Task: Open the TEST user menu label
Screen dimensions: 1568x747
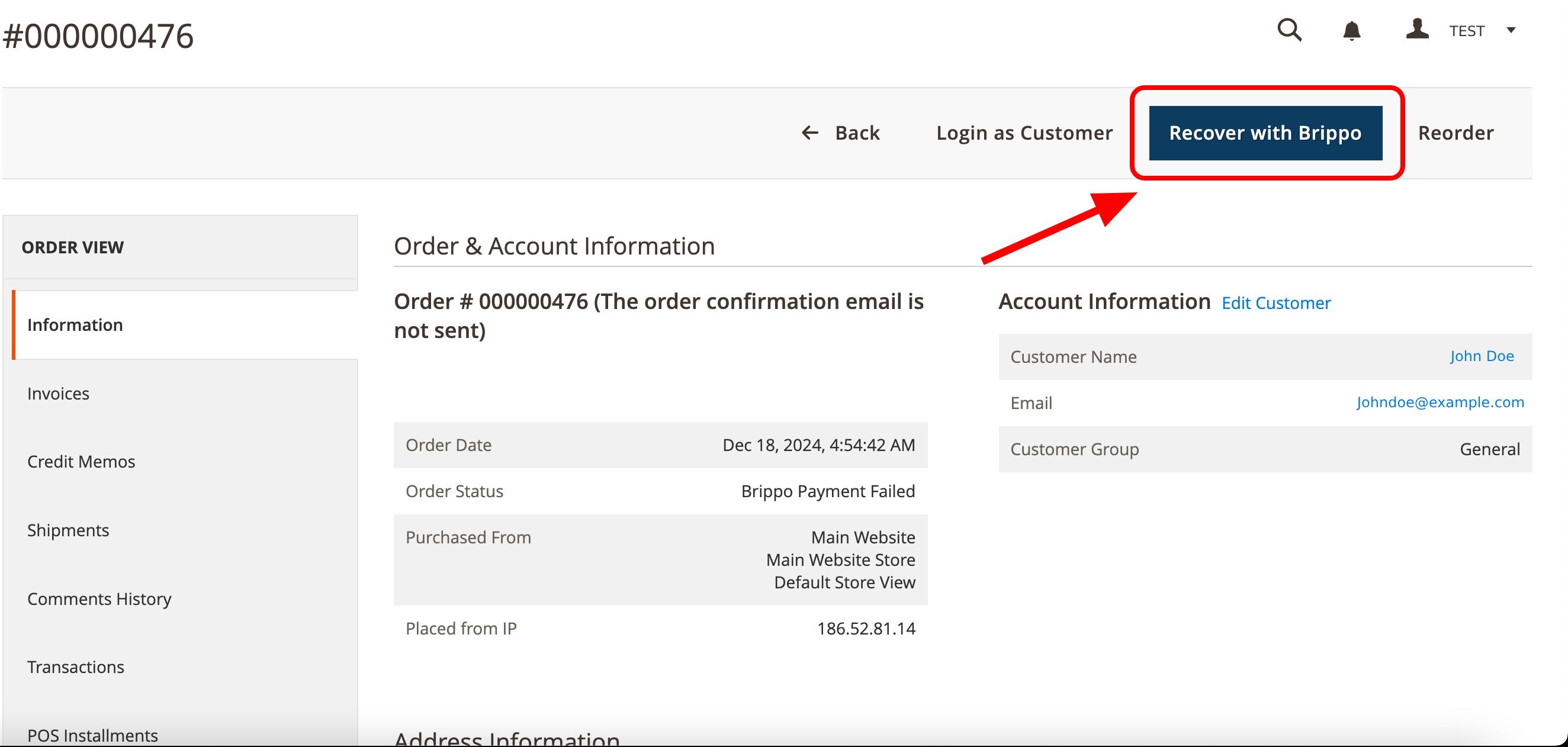Action: point(1466,31)
